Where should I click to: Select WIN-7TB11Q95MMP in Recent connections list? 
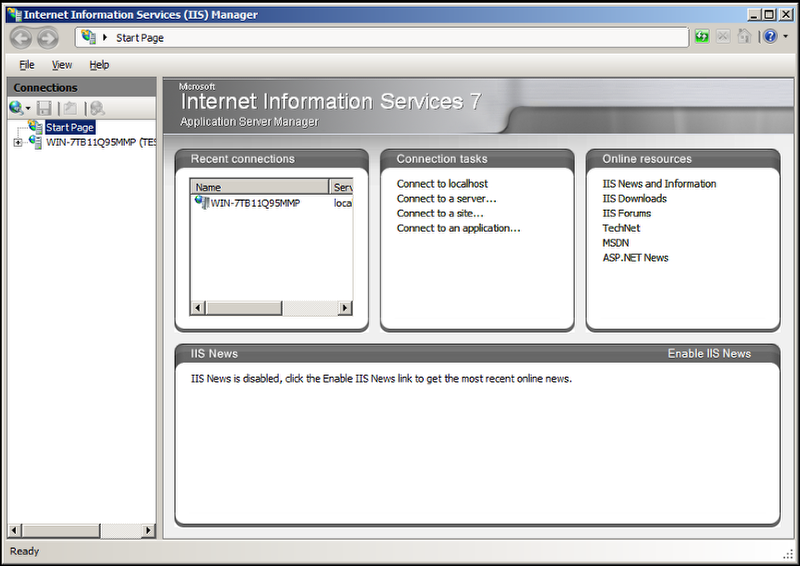pos(254,203)
